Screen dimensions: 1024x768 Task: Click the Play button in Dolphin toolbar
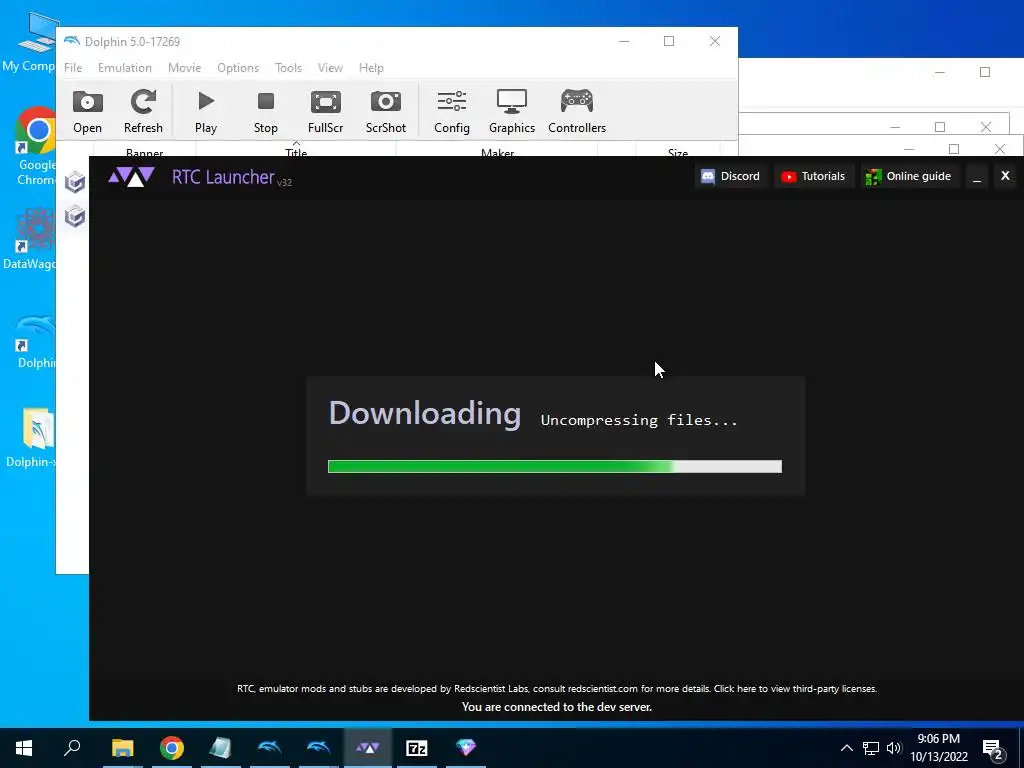coord(206,111)
